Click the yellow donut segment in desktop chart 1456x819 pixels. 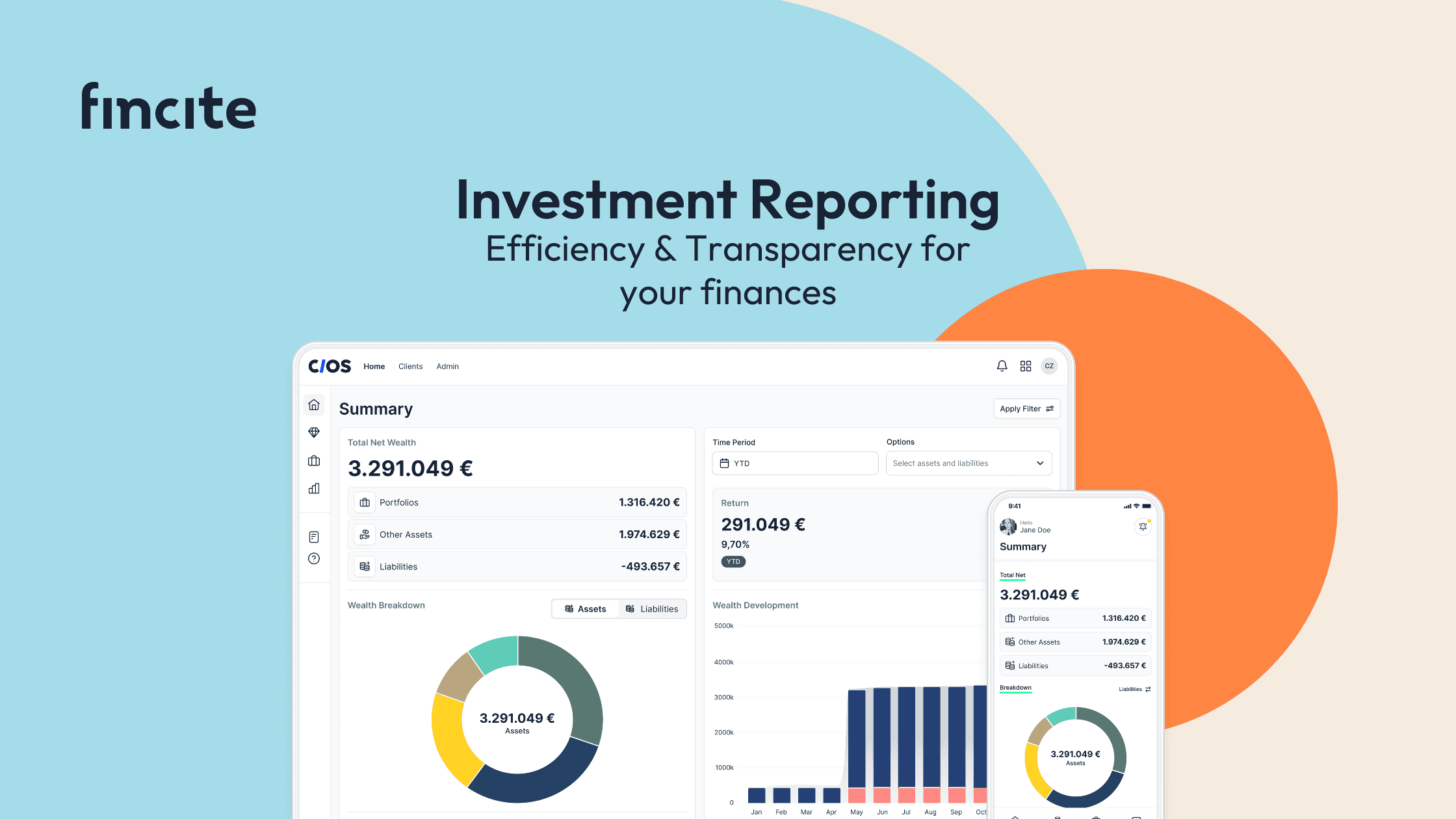point(451,738)
